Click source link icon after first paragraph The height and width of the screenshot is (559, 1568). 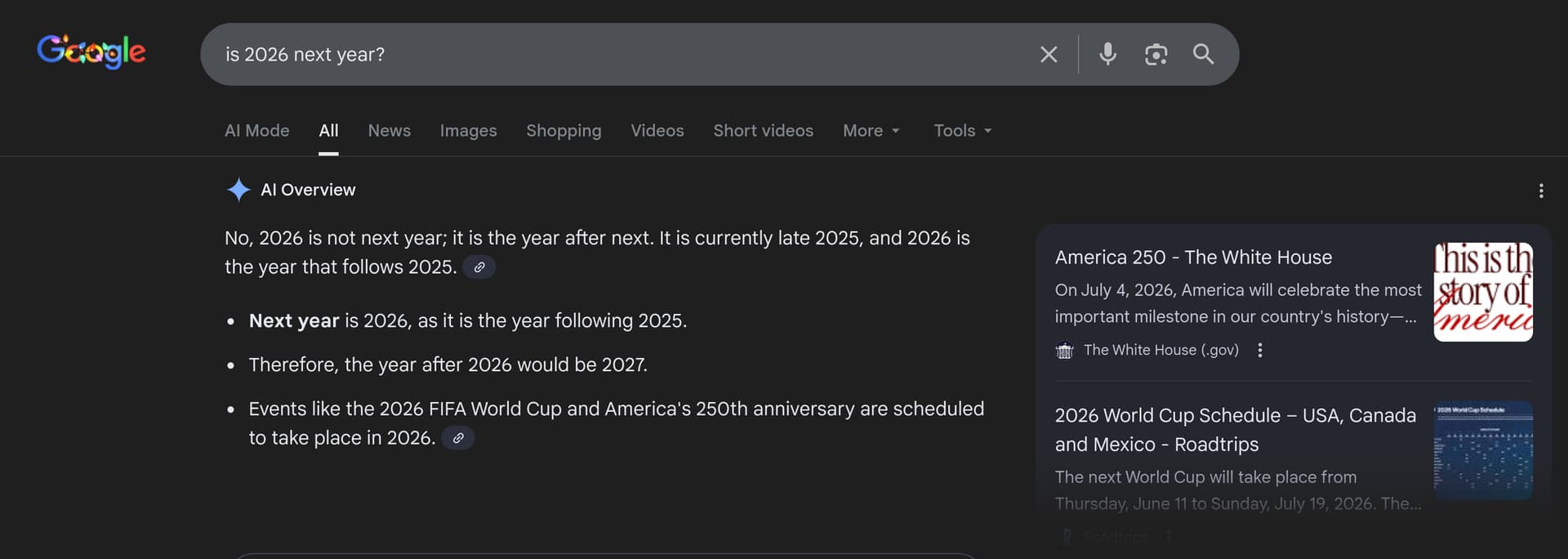(479, 267)
